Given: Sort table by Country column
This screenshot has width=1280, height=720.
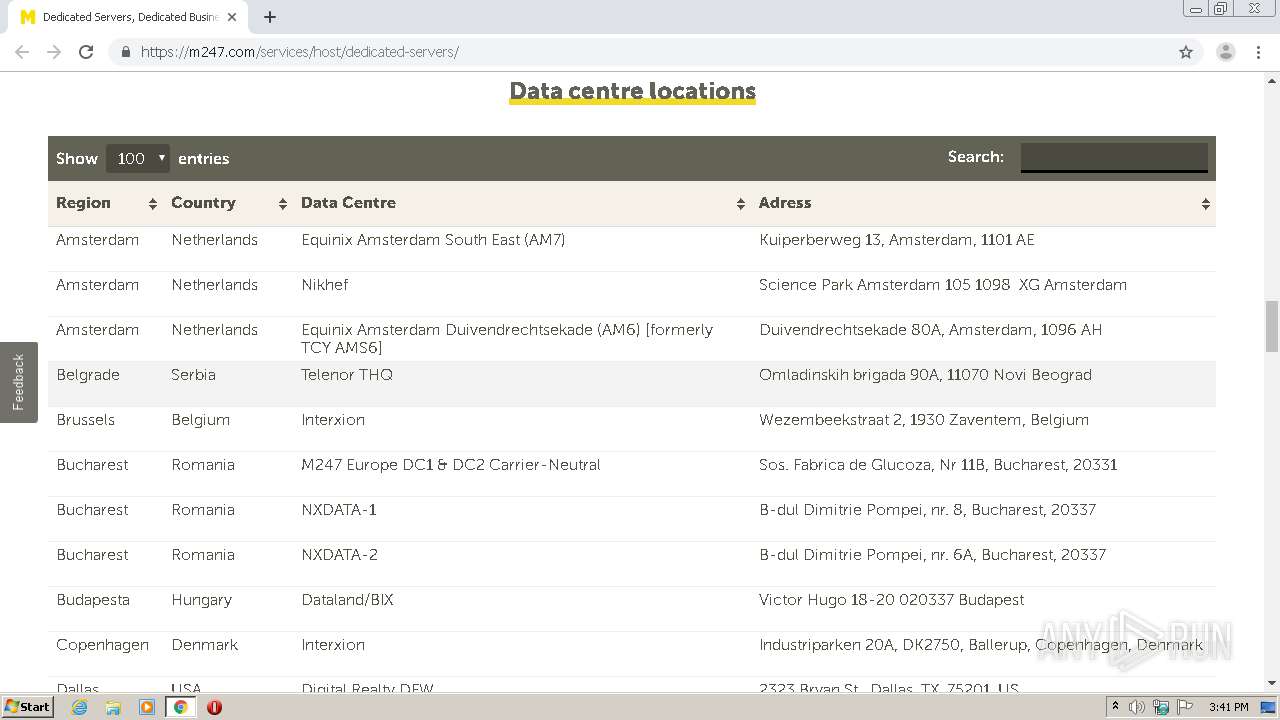Looking at the screenshot, I should (228, 203).
